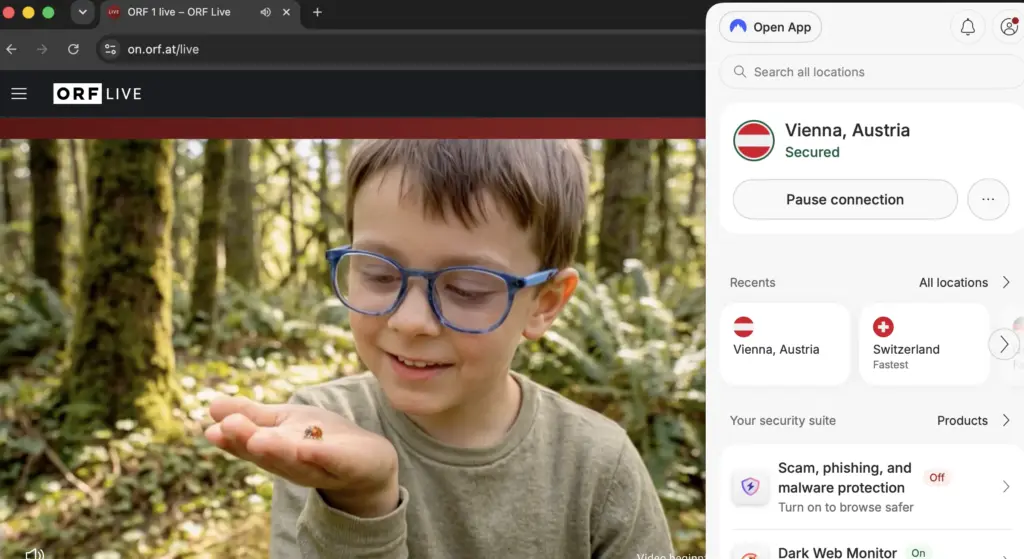Click the Off badge for malware protection
The width and height of the screenshot is (1024, 559).
pyautogui.click(x=936, y=477)
